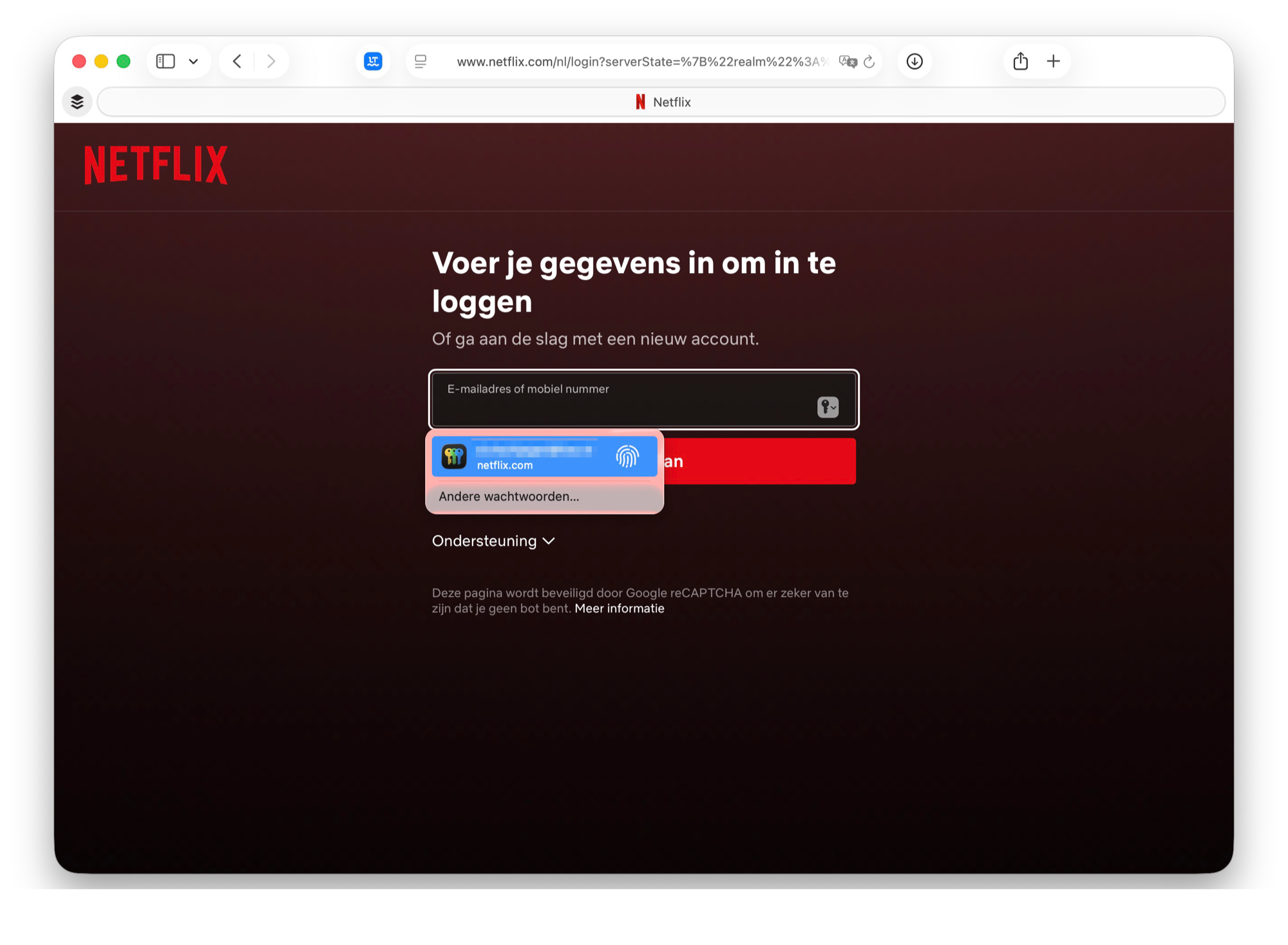Open the Share menu
The width and height of the screenshot is (1288, 945).
[1020, 61]
